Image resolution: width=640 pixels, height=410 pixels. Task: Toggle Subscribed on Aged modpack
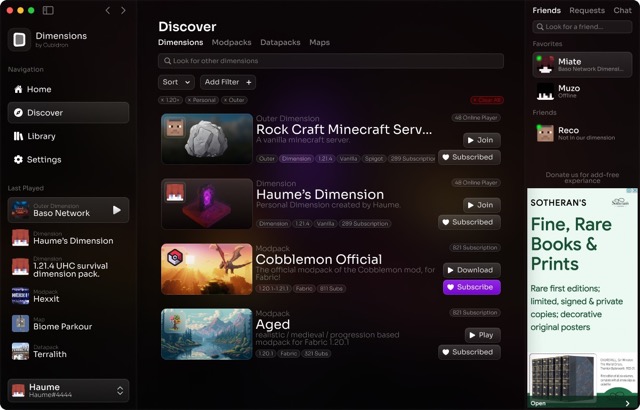click(469, 352)
